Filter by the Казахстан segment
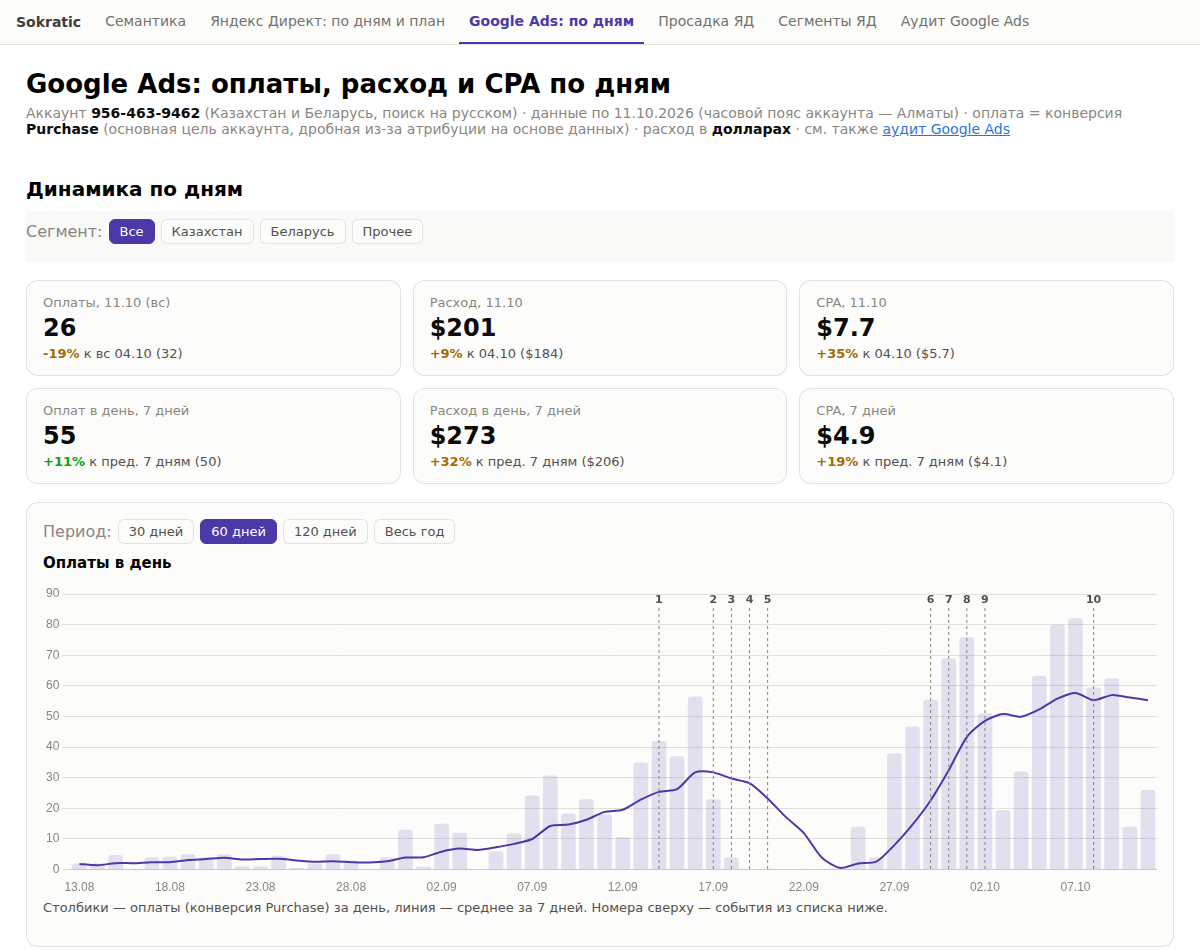 [x=207, y=231]
